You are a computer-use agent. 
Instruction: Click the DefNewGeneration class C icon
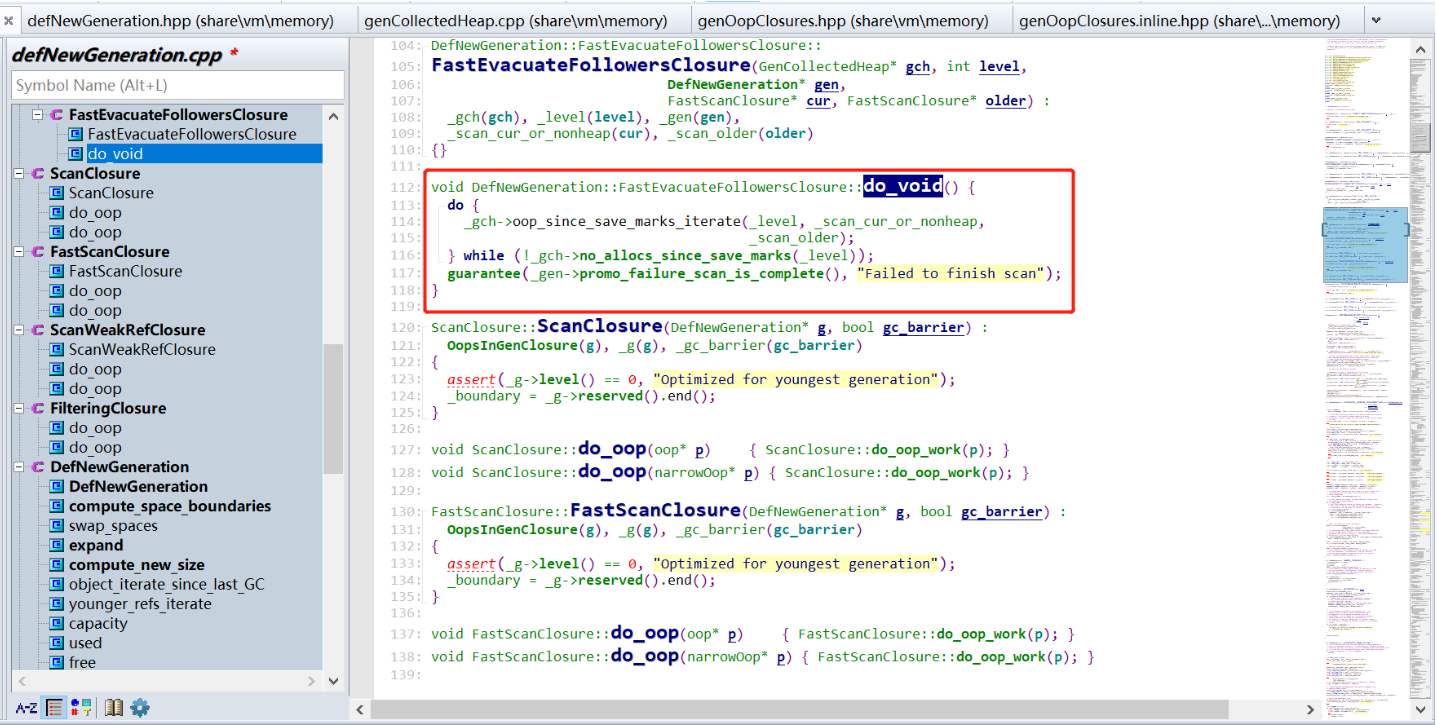pyautogui.click(x=38, y=467)
